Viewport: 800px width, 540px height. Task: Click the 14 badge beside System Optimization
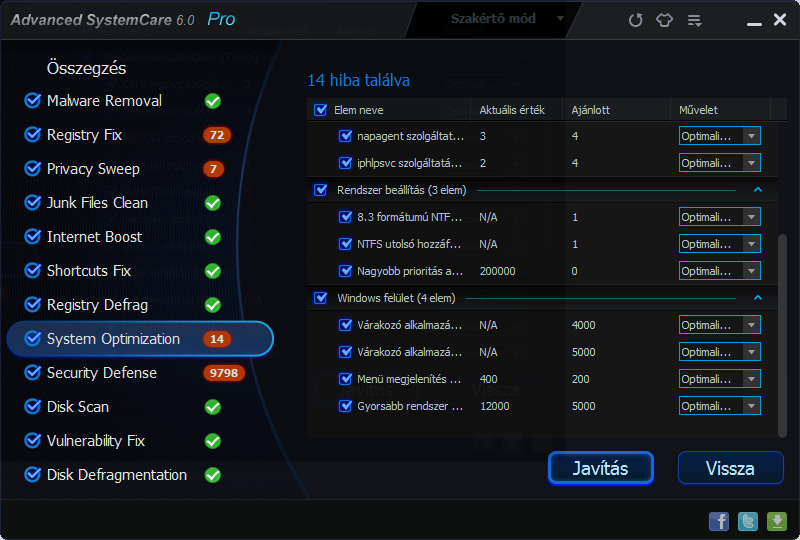pos(217,339)
